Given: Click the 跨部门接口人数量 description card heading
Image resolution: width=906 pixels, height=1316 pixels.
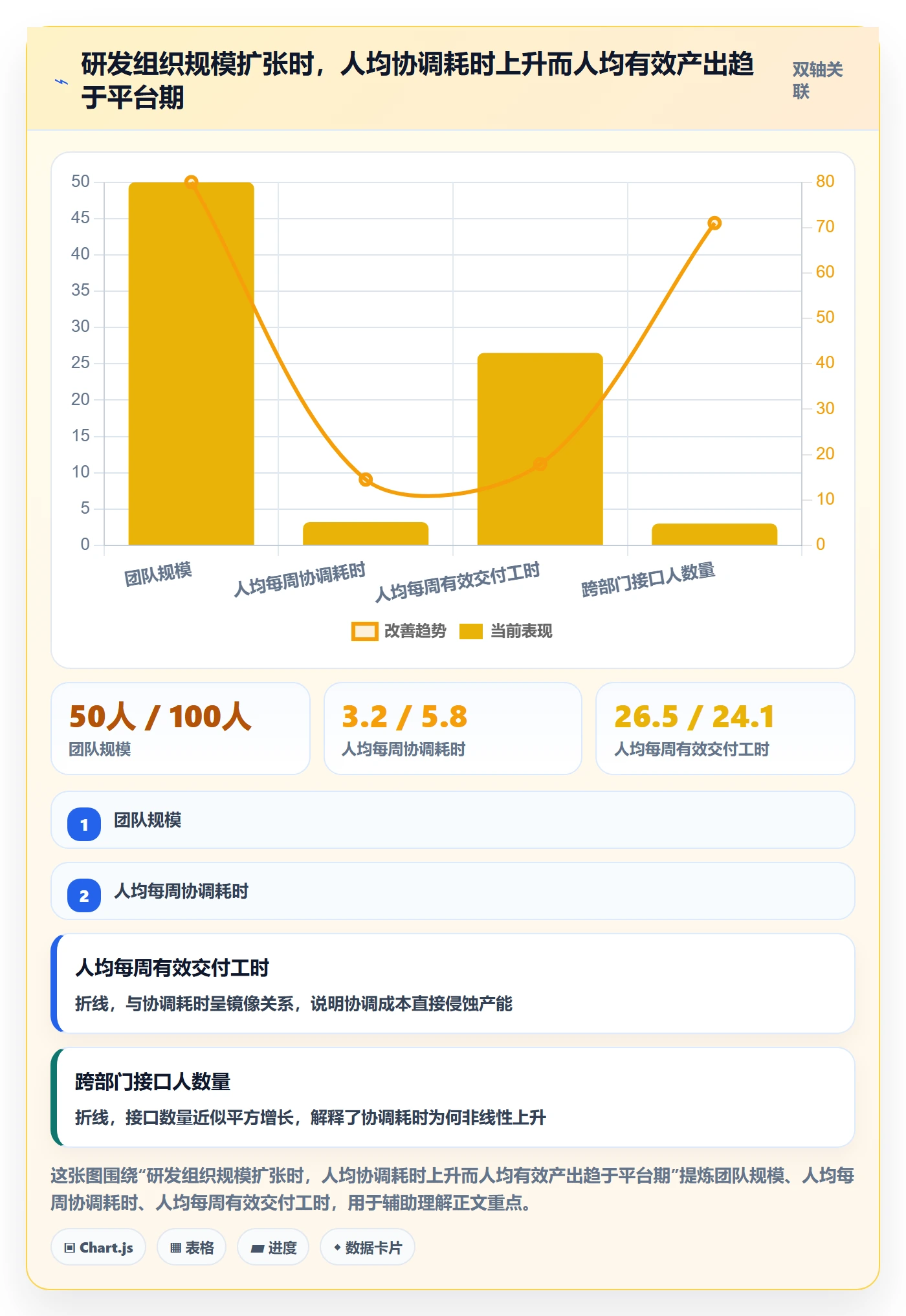Looking at the screenshot, I should tap(153, 1082).
